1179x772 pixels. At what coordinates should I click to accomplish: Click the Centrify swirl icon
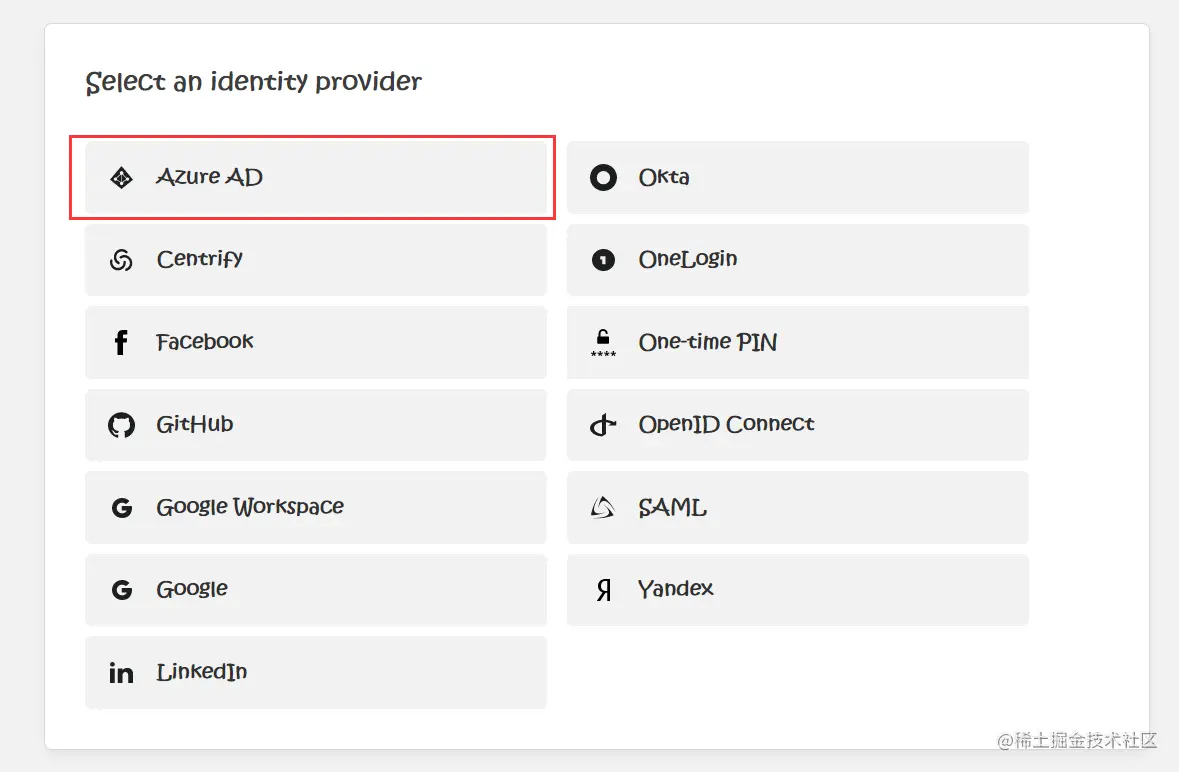click(x=121, y=260)
